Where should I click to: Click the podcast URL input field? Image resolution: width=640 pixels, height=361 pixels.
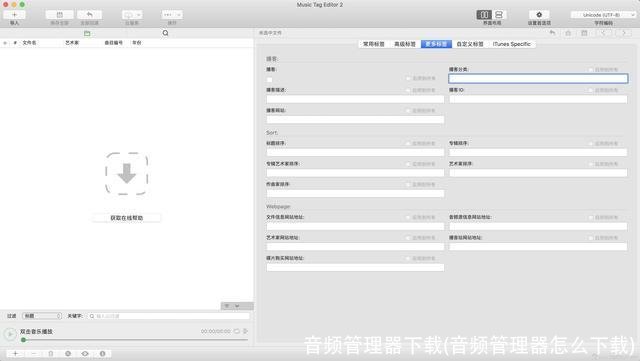[x=355, y=120]
